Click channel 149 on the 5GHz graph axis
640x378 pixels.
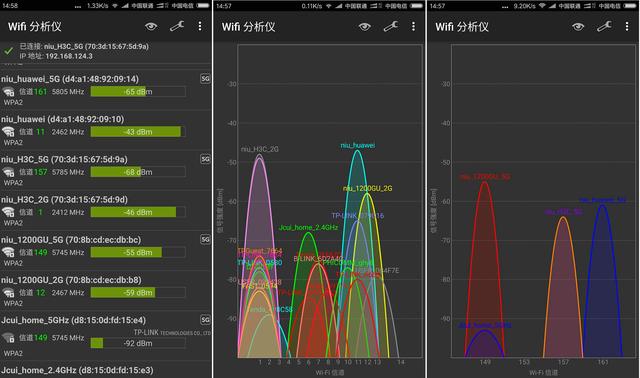pos(485,362)
